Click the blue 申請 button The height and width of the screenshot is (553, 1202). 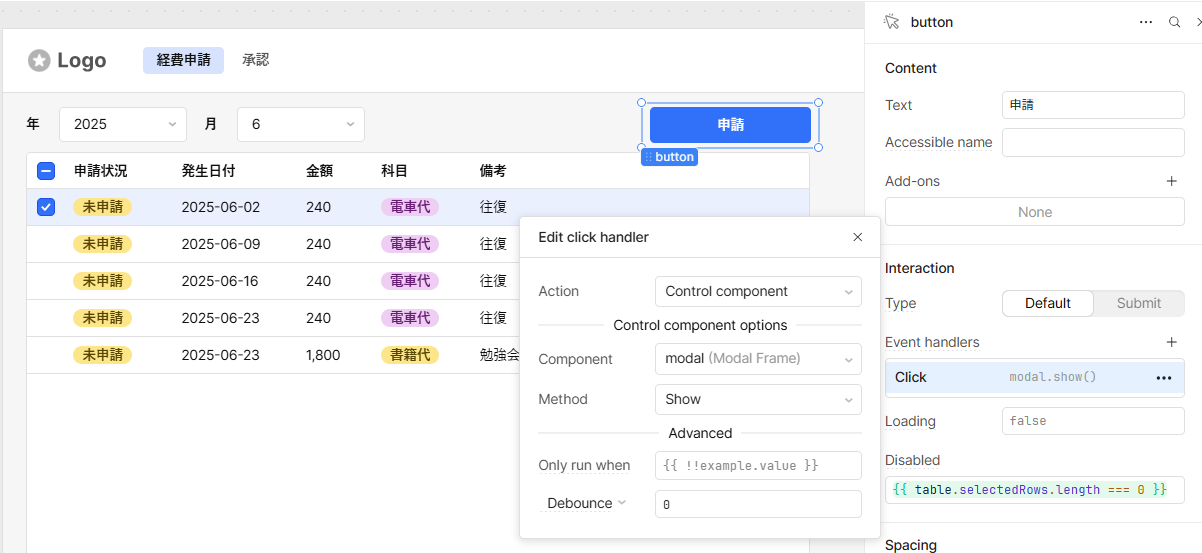730,125
